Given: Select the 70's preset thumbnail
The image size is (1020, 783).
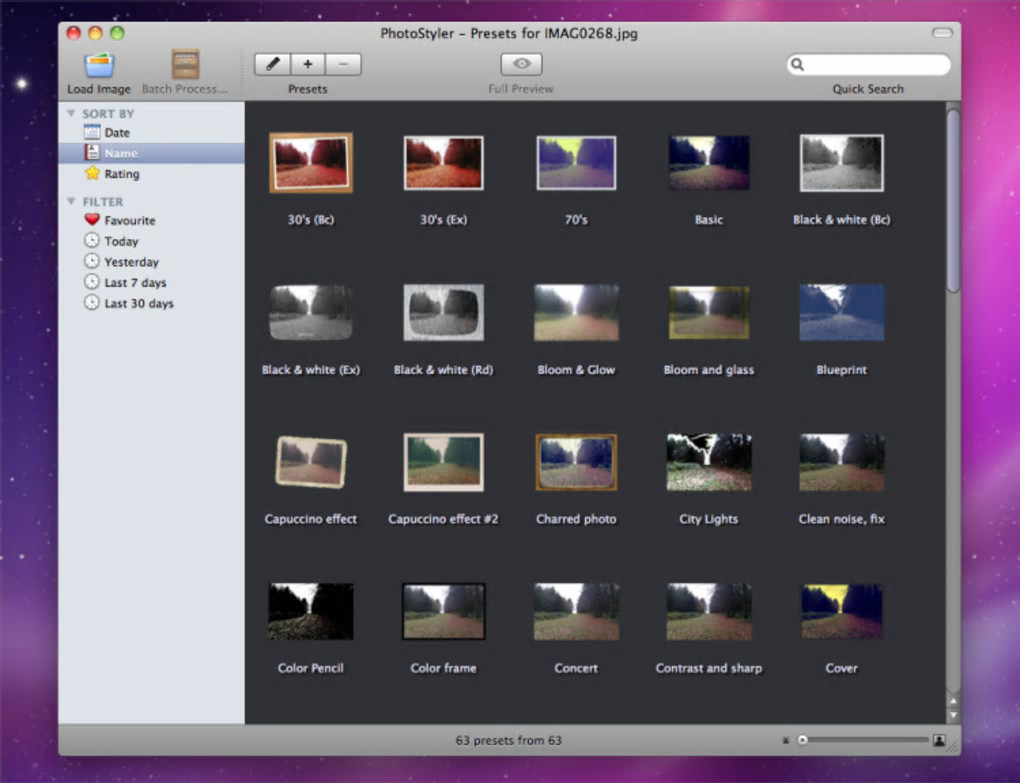Looking at the screenshot, I should (x=576, y=163).
